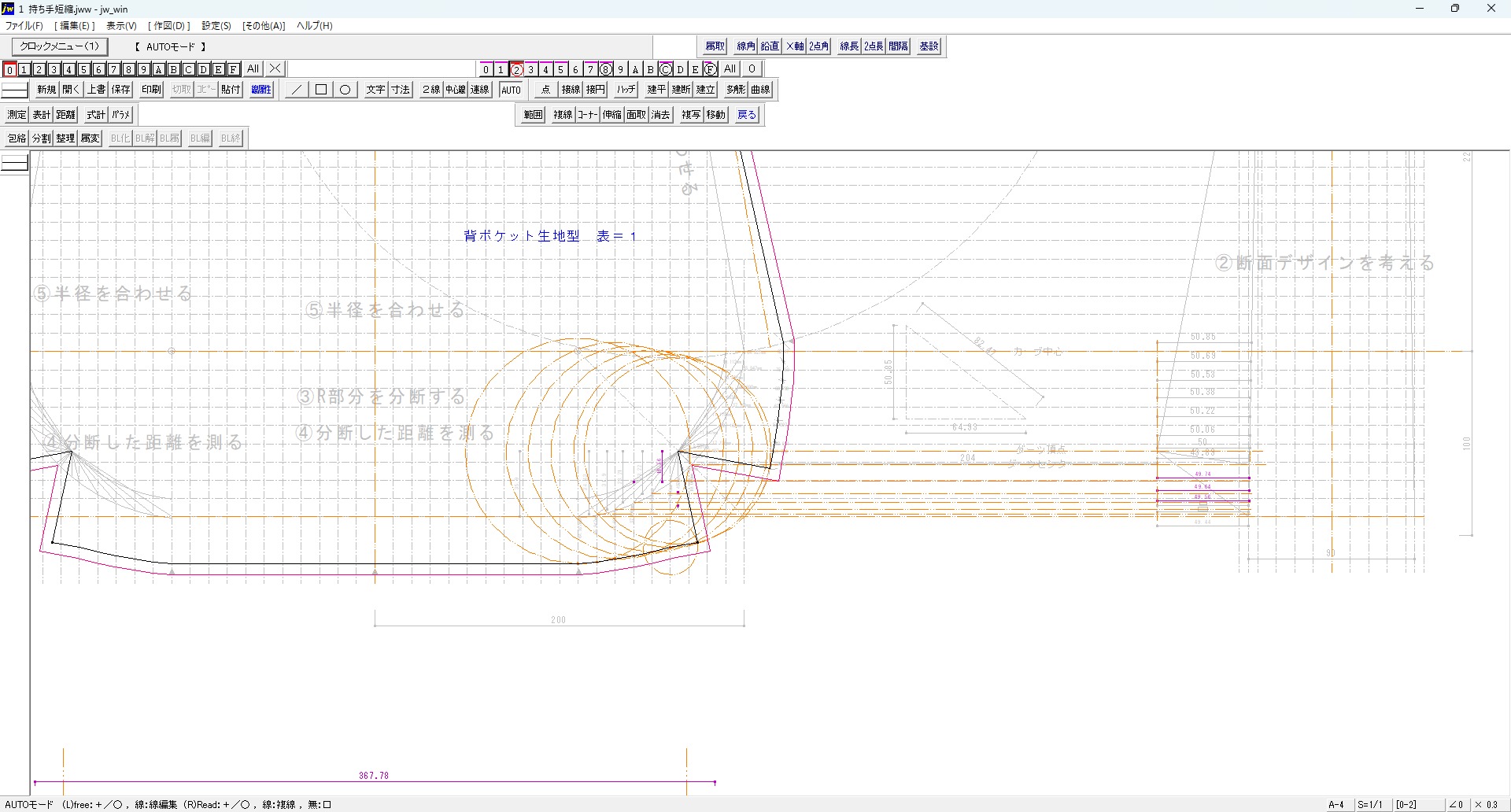Select the 文字 (text) tool
This screenshot has height=812, width=1511.
375,90
